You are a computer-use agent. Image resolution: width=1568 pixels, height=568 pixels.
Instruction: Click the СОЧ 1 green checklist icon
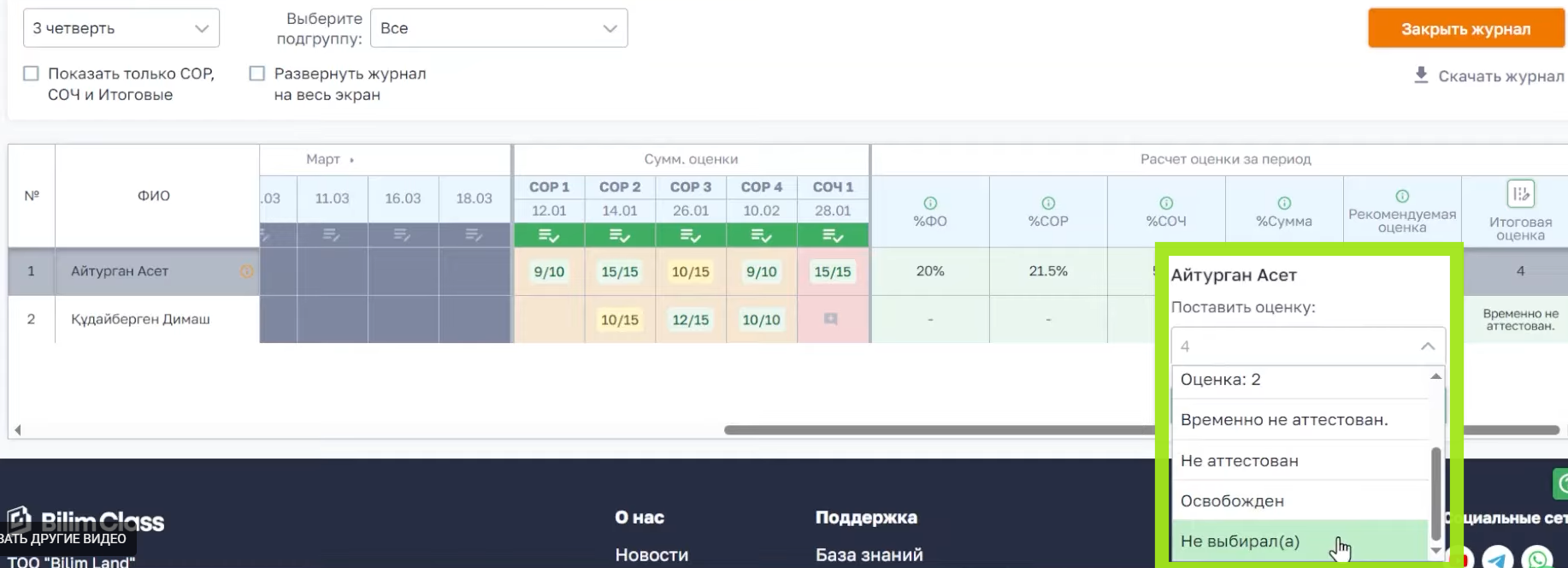[833, 235]
